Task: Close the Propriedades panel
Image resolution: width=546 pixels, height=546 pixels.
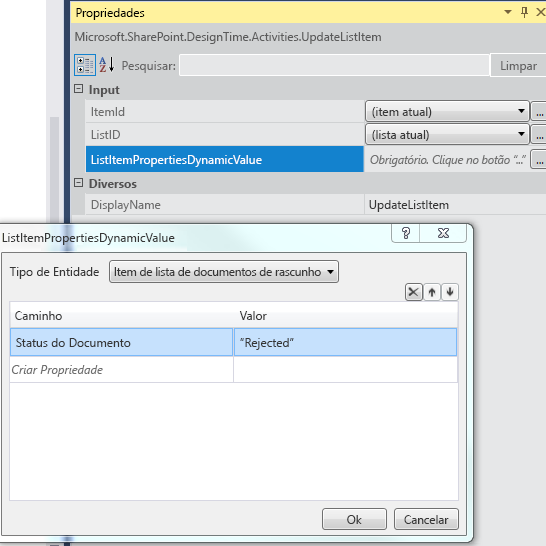Action: coord(540,12)
